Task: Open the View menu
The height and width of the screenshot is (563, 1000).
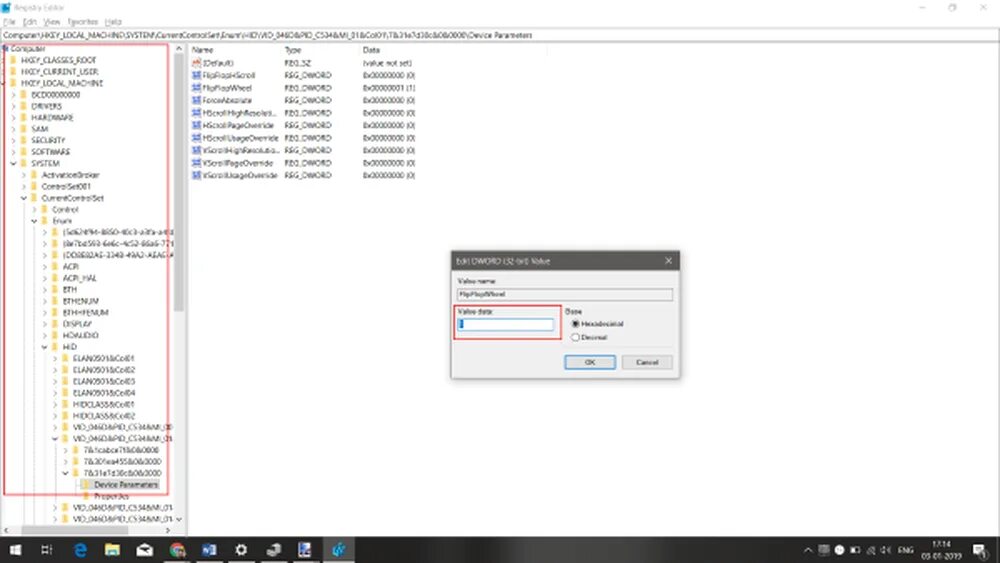Action: 52,22
